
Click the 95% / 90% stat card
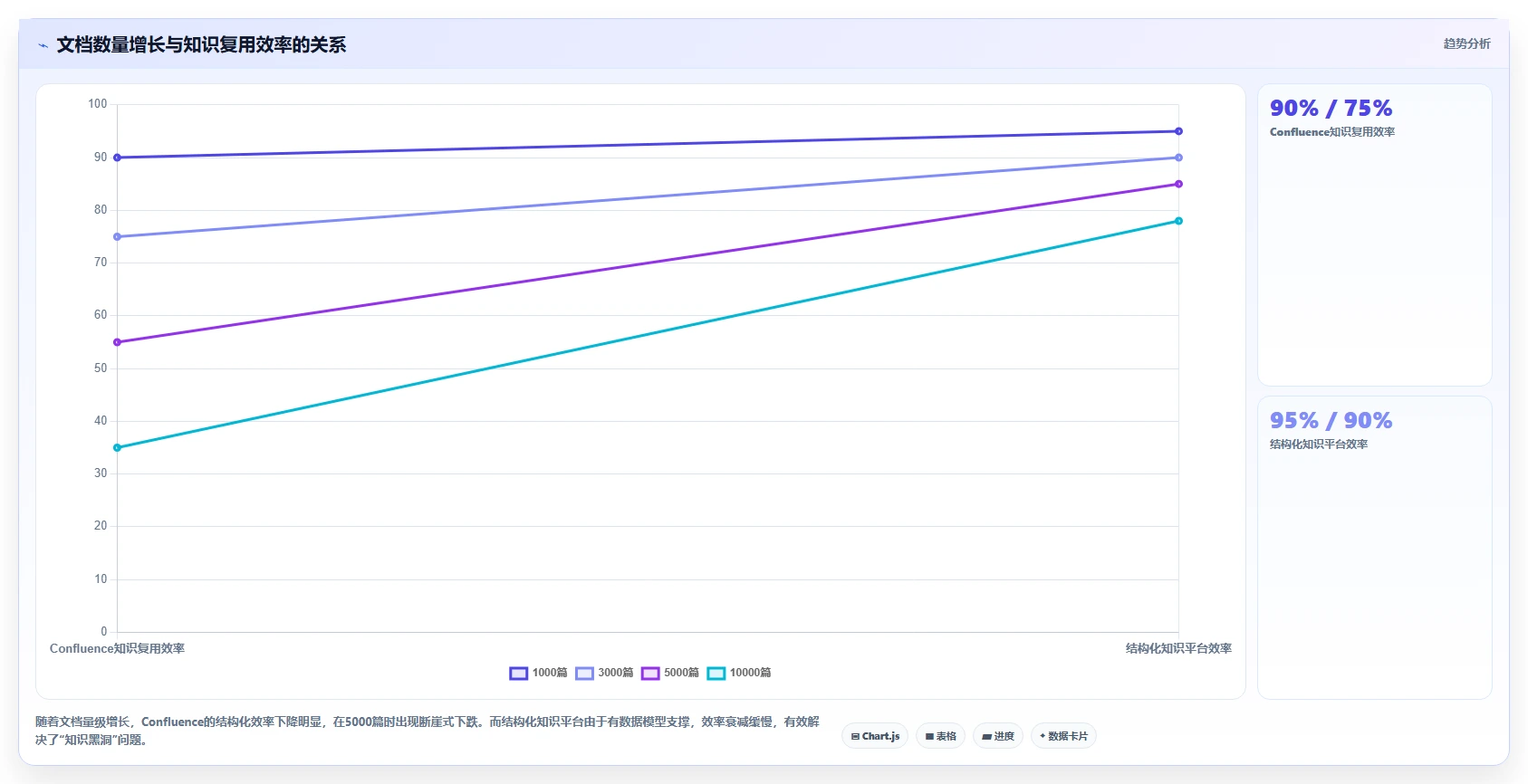[x=1374, y=548]
